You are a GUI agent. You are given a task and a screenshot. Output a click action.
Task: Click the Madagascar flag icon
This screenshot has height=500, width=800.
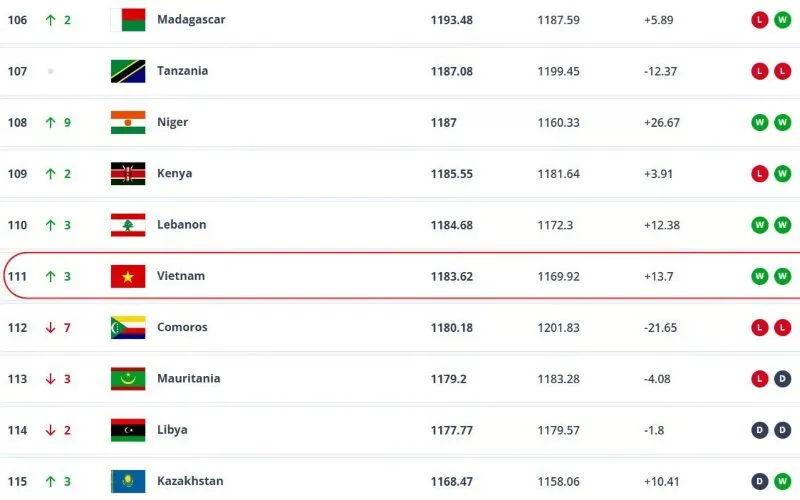(128, 20)
